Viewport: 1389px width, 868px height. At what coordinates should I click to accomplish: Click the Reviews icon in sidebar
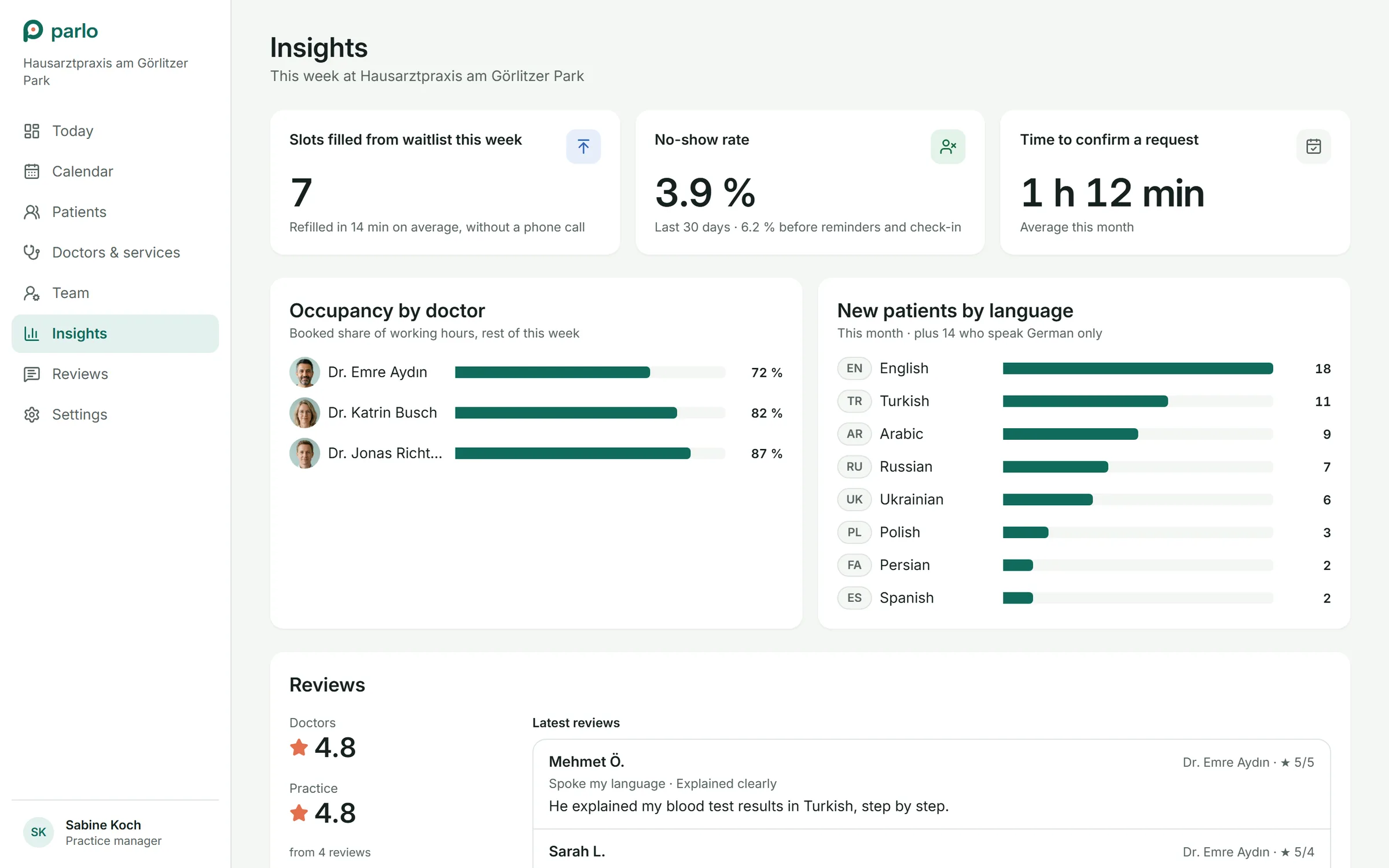click(32, 374)
